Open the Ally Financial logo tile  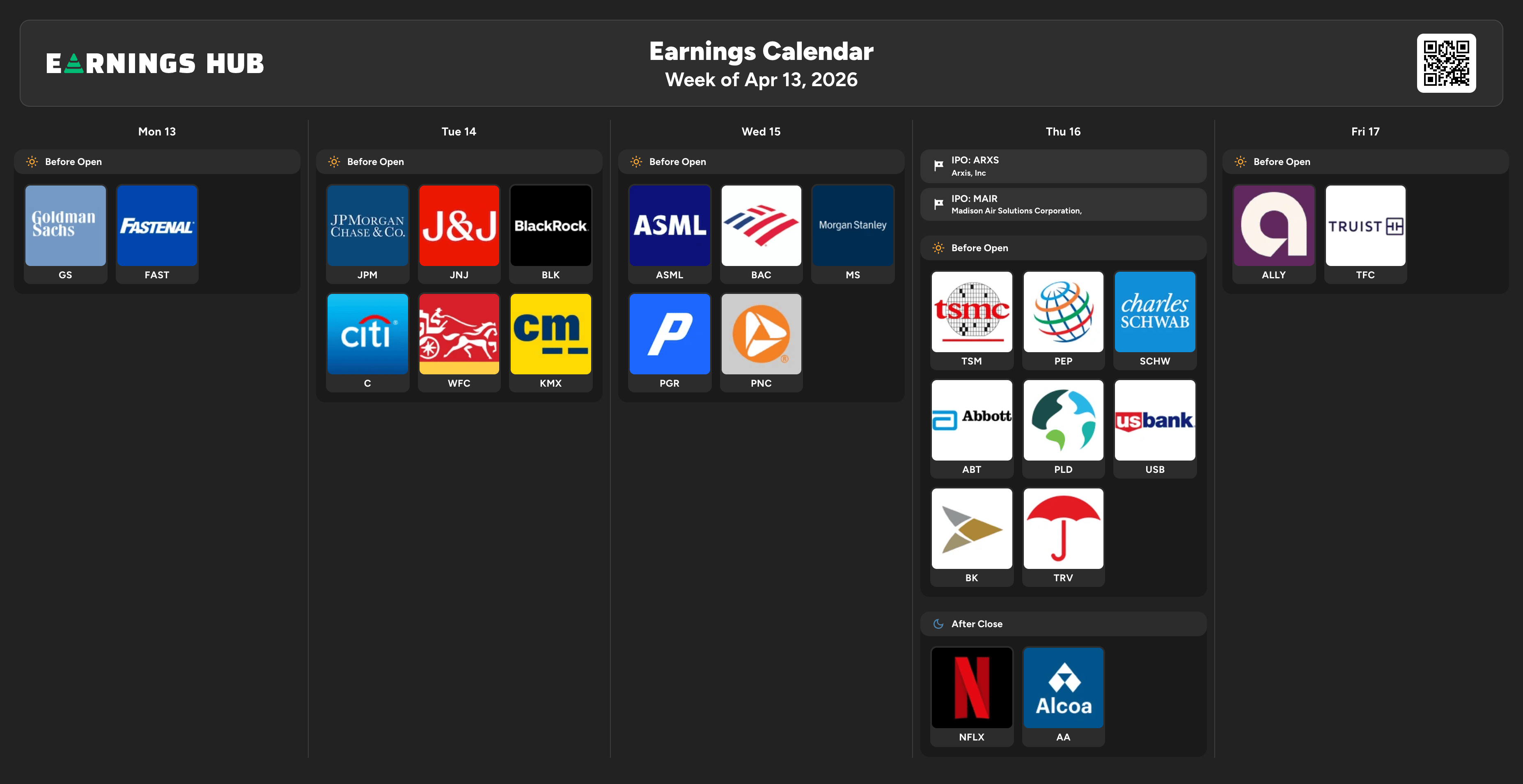(1273, 226)
